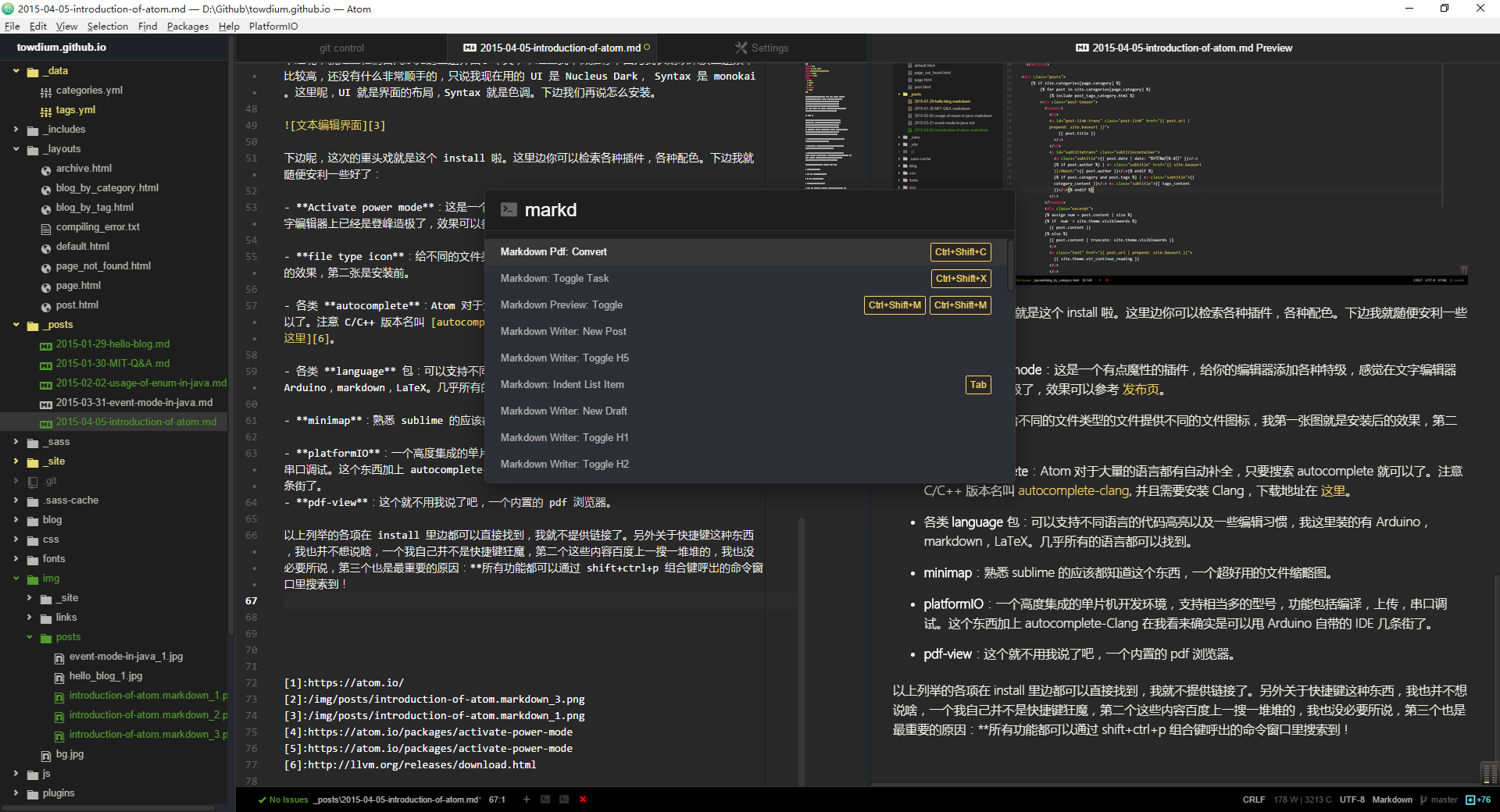1500x812 pixels.
Task: Switch to the git:control tab
Action: pyautogui.click(x=341, y=48)
